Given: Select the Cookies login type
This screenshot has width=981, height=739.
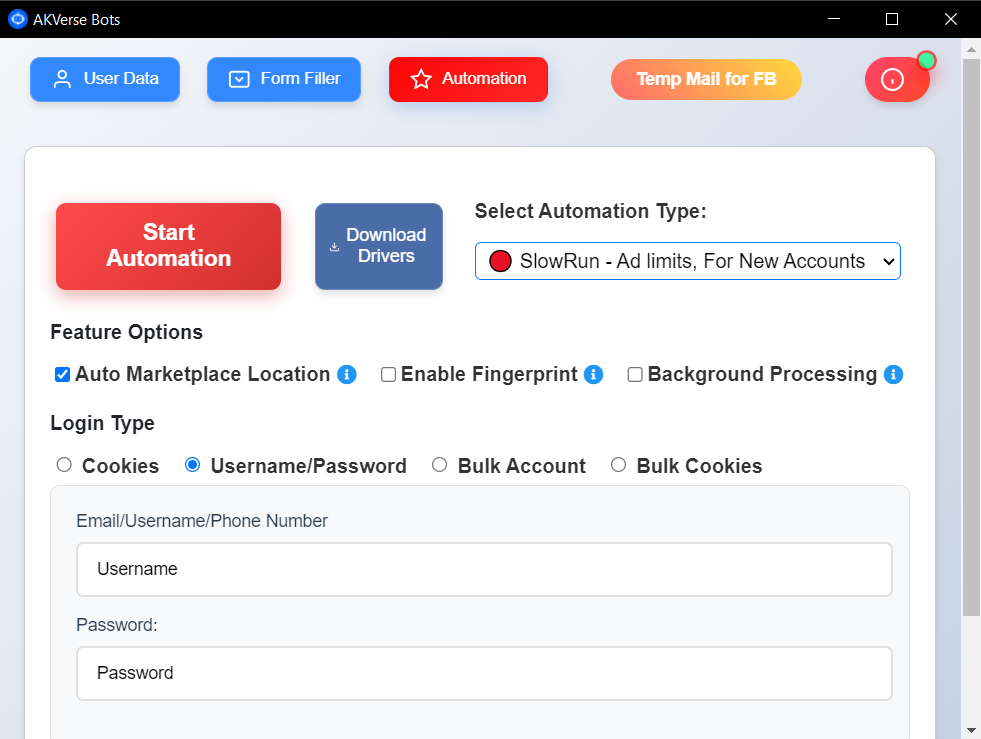Looking at the screenshot, I should click(x=64, y=465).
